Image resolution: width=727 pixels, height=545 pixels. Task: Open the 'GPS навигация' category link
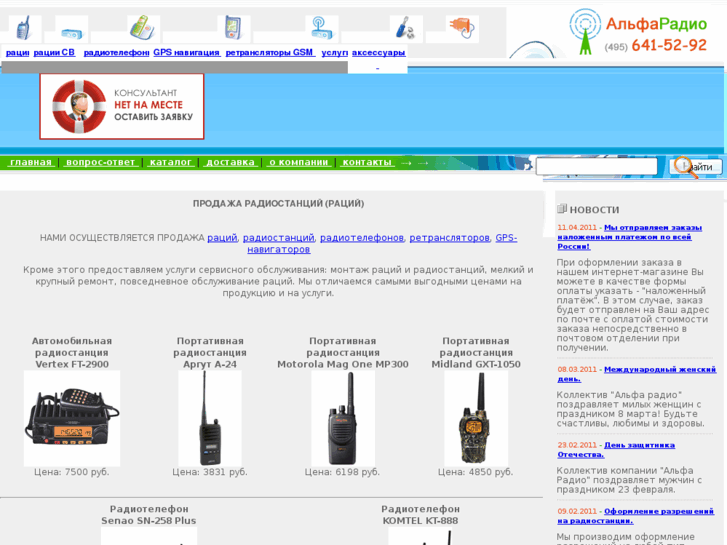pyautogui.click(x=187, y=52)
